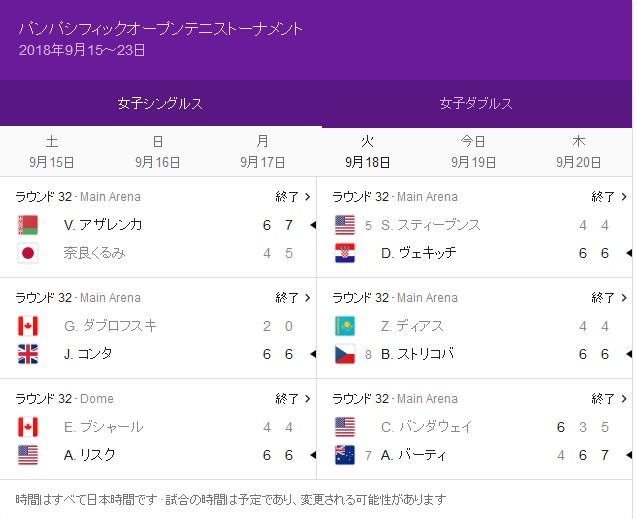Click Belarus flag beside V. アザレンカ
Screen dimensions: 637x519
click(28, 225)
